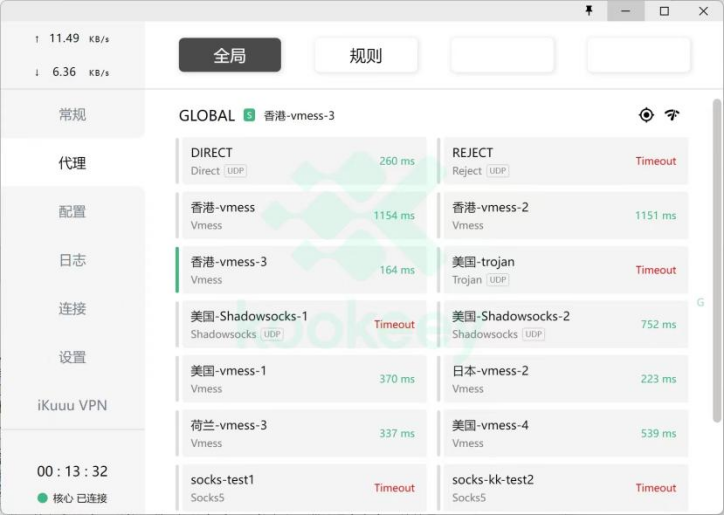Click 260 ms latency of DIRECT

[397, 161]
